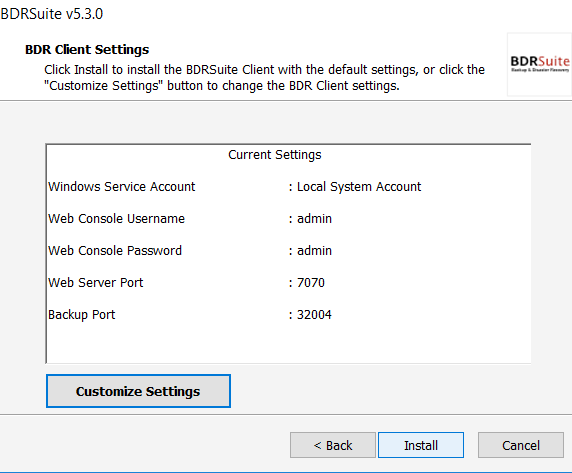This screenshot has width=572, height=473.
Task: Click the BDR Client Settings title
Action: click(87, 50)
